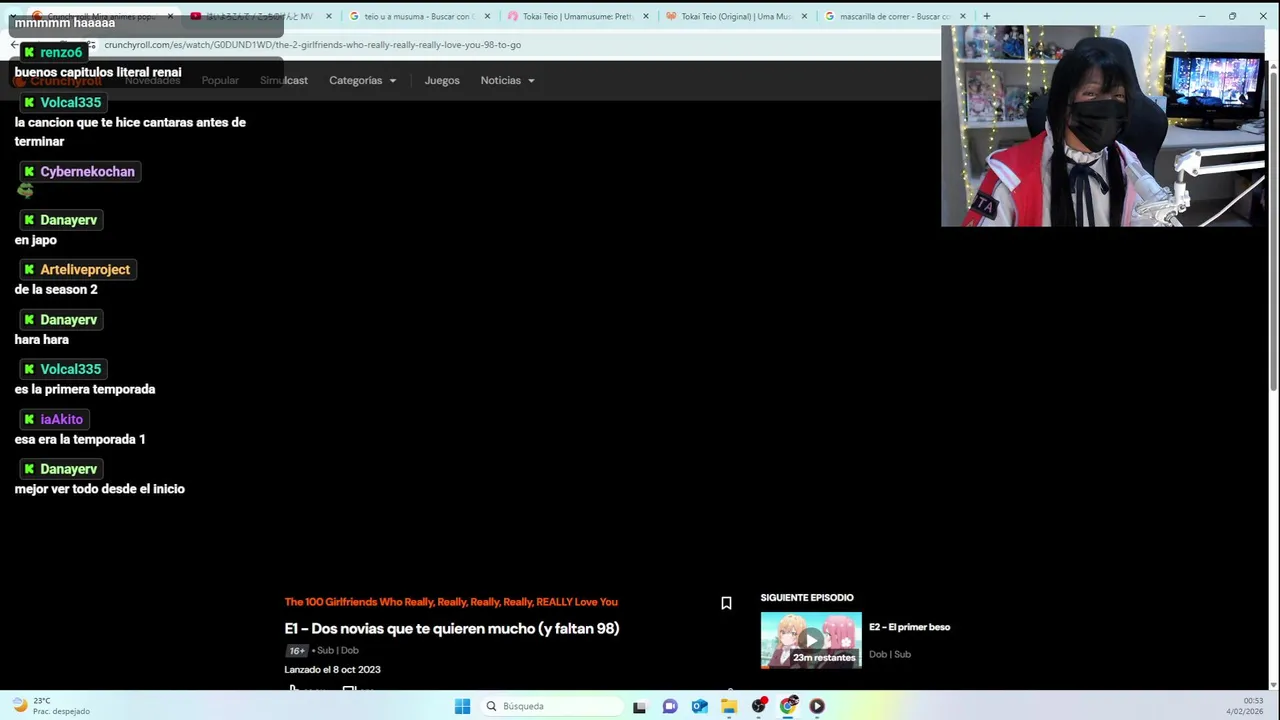Image resolution: width=1280 pixels, height=720 pixels.
Task: Click the bookmark watchlist icon beside episode title
Action: pos(727,603)
